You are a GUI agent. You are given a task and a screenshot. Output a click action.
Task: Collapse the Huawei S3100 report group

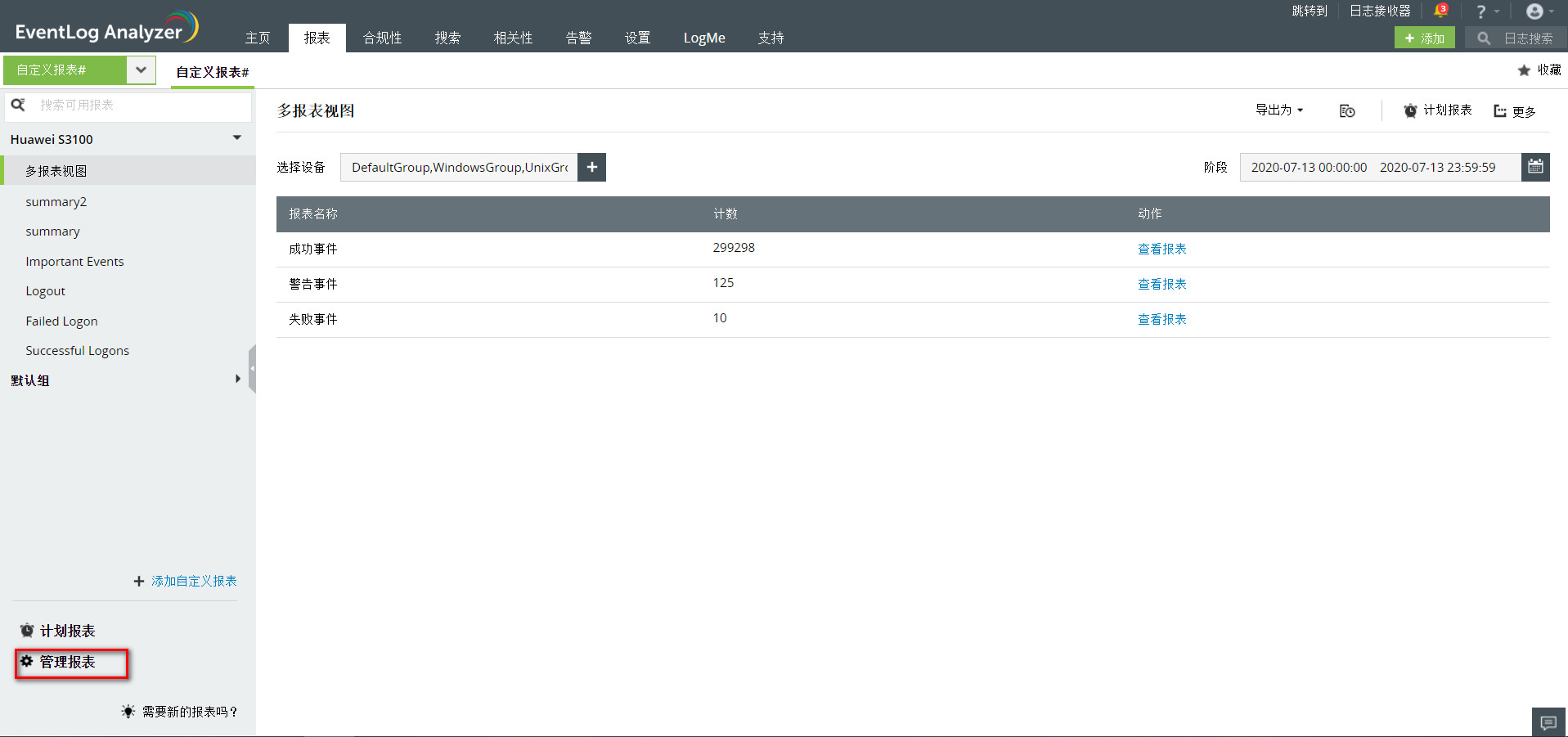tap(236, 138)
